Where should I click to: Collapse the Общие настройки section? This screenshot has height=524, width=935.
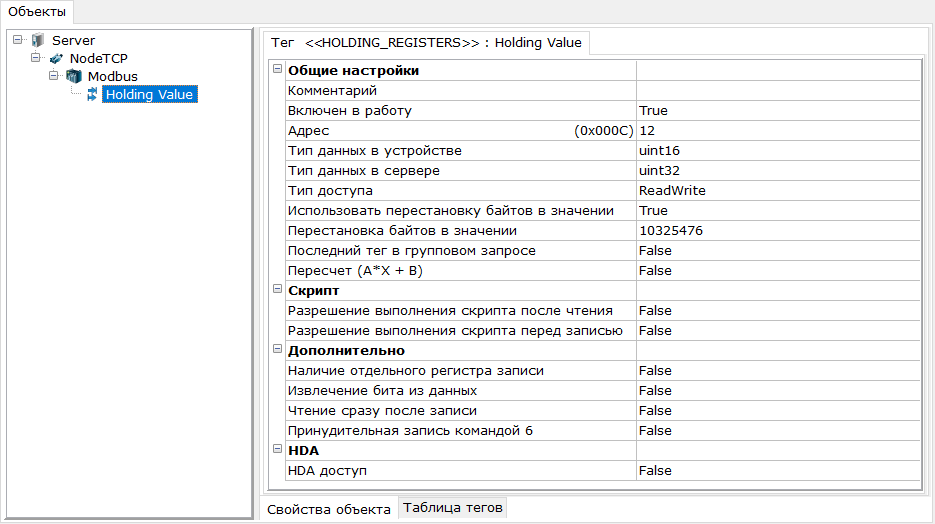coord(277,69)
